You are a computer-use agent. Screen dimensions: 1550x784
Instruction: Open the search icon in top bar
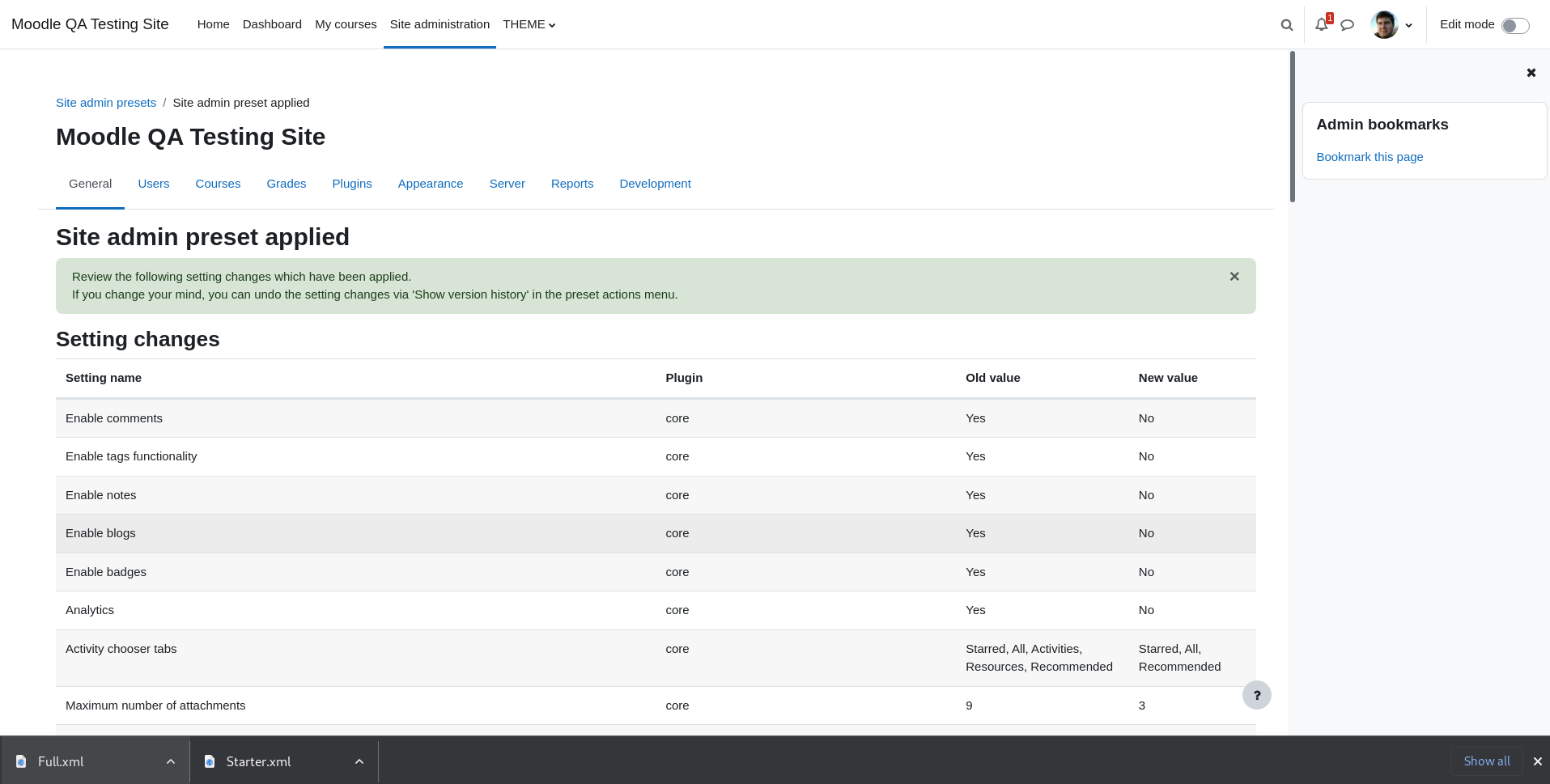1286,25
